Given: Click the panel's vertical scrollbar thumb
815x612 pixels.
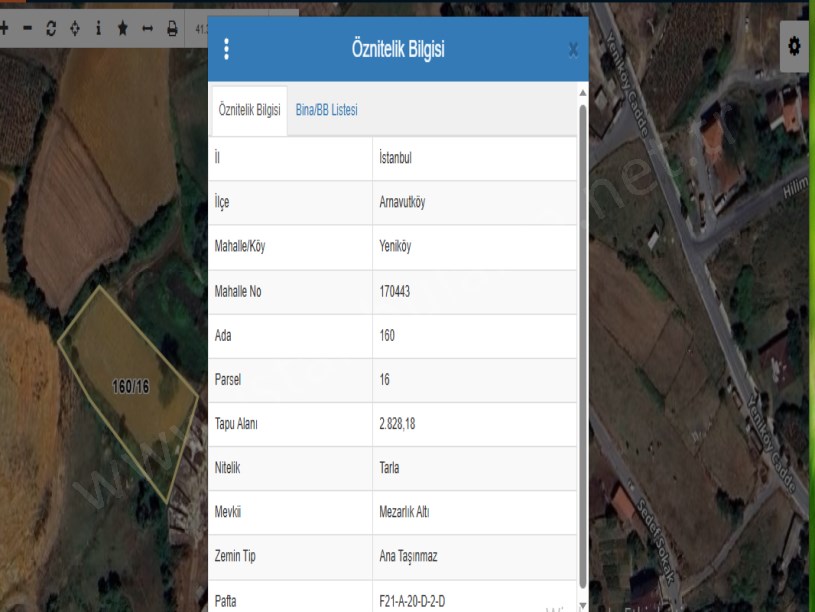Looking at the screenshot, I should coord(583,340).
